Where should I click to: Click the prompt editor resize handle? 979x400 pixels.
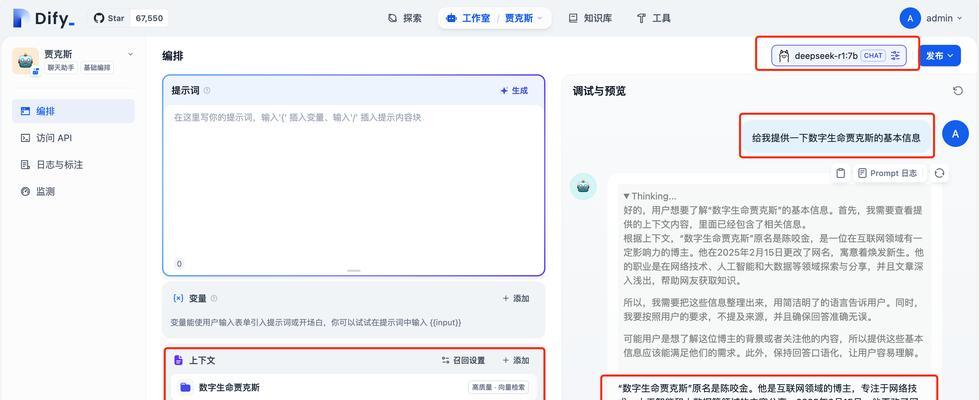pyautogui.click(x=353, y=271)
